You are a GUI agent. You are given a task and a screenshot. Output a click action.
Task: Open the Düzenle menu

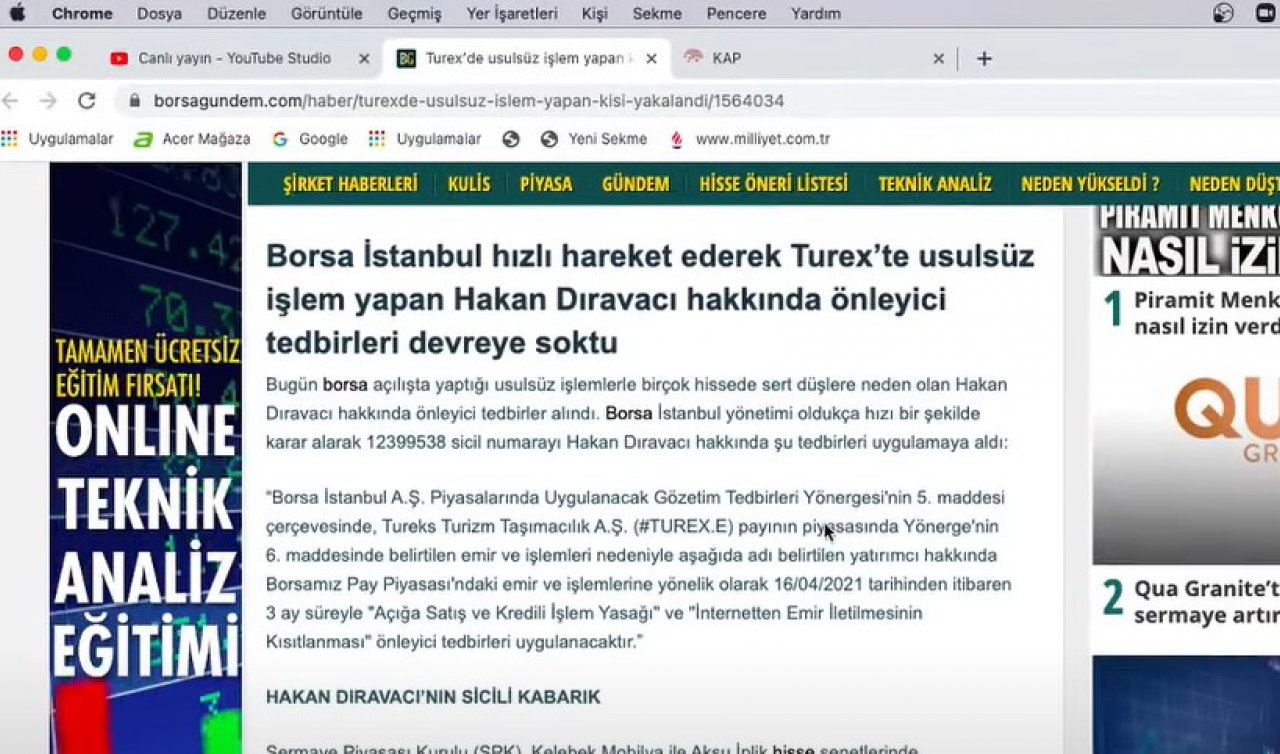tap(236, 14)
